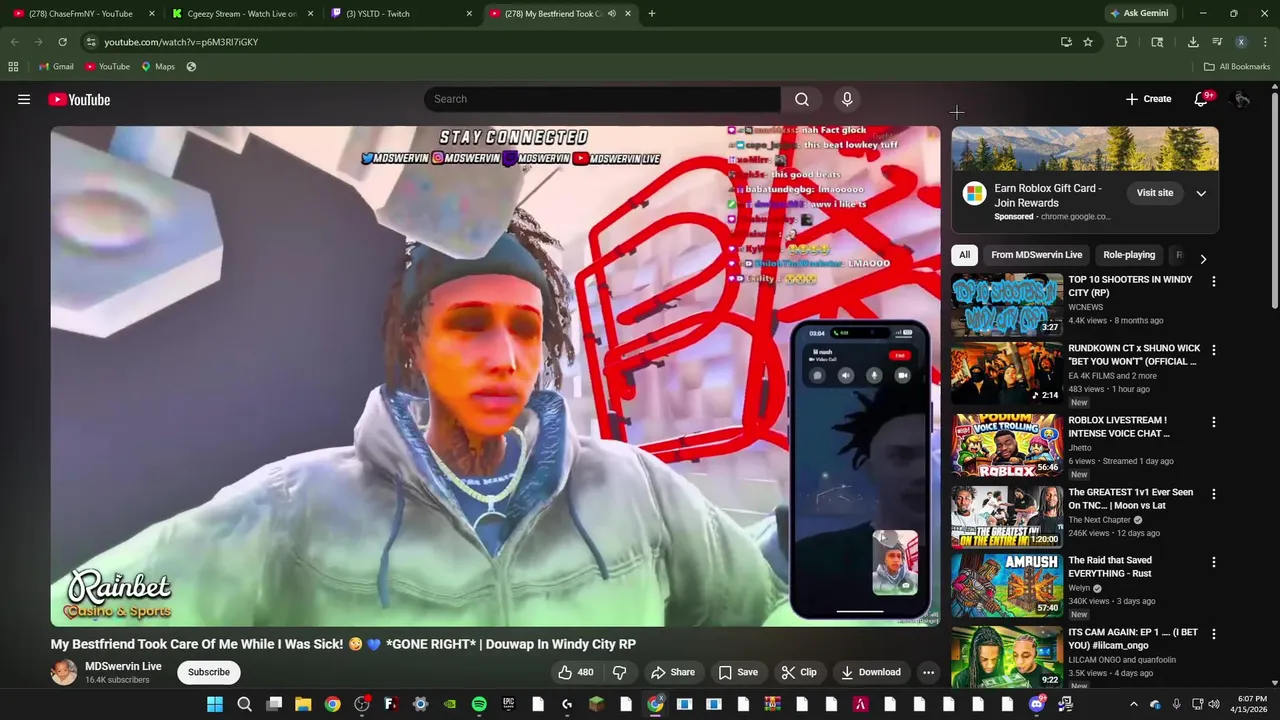Open File Explorer from the taskbar
Image resolution: width=1280 pixels, height=720 pixels.
pos(303,704)
